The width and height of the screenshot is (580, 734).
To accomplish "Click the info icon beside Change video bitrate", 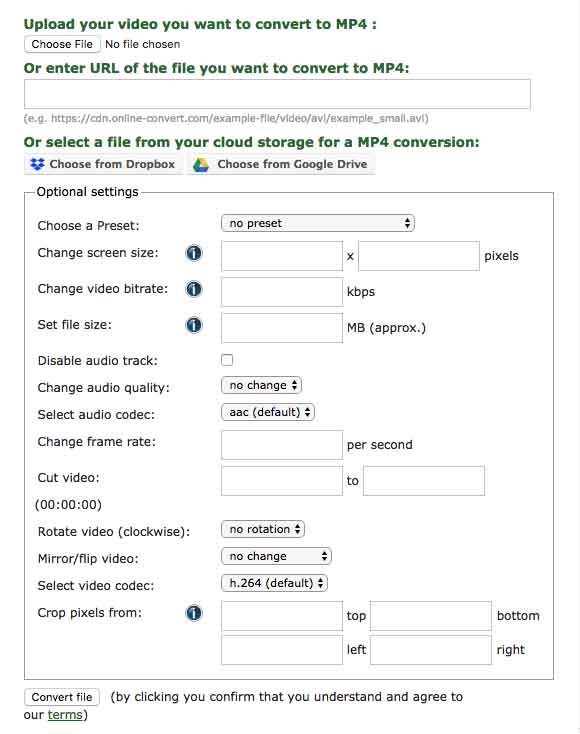I will (x=194, y=289).
